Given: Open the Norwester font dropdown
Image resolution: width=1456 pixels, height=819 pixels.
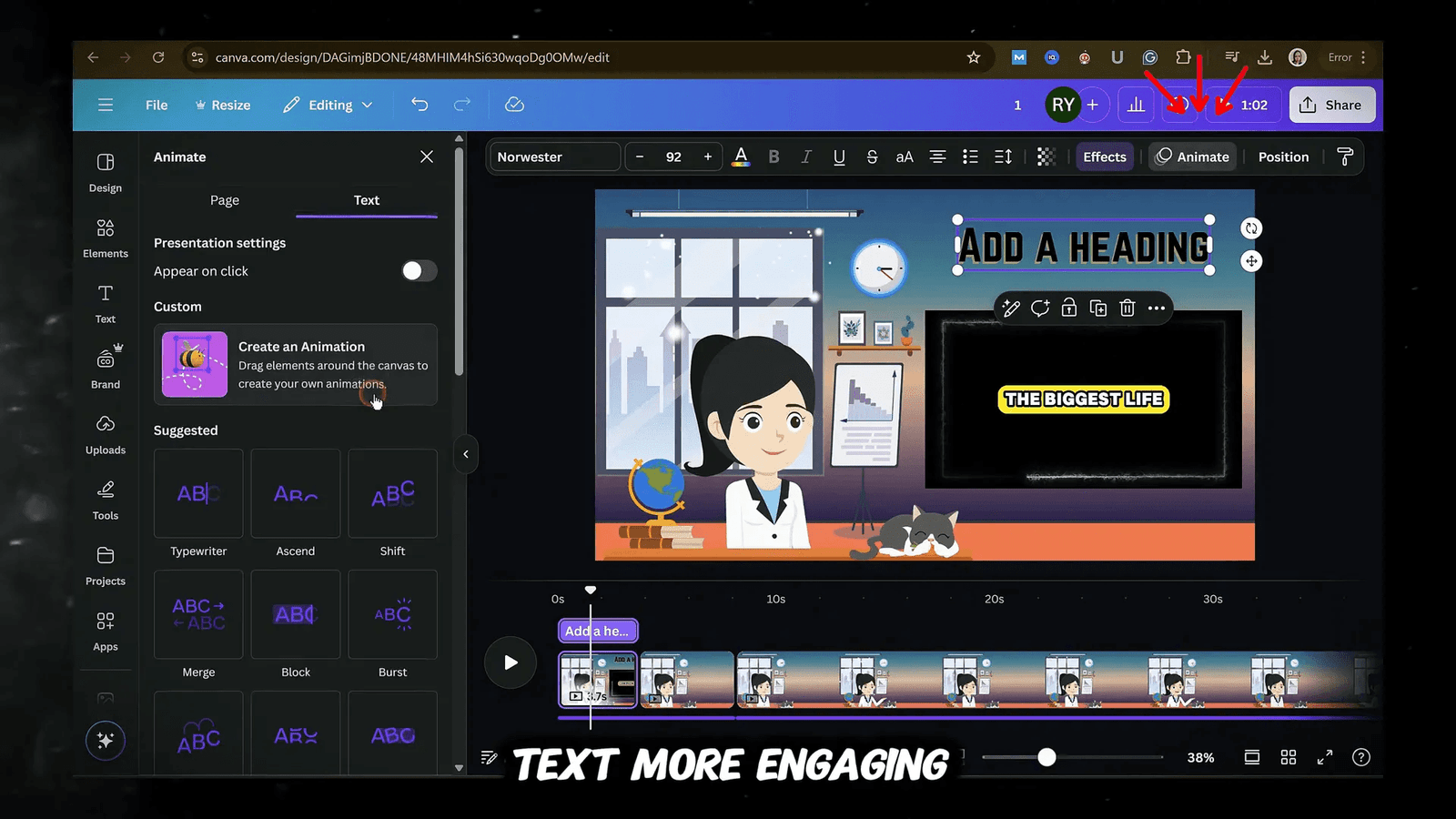Looking at the screenshot, I should pos(553,157).
